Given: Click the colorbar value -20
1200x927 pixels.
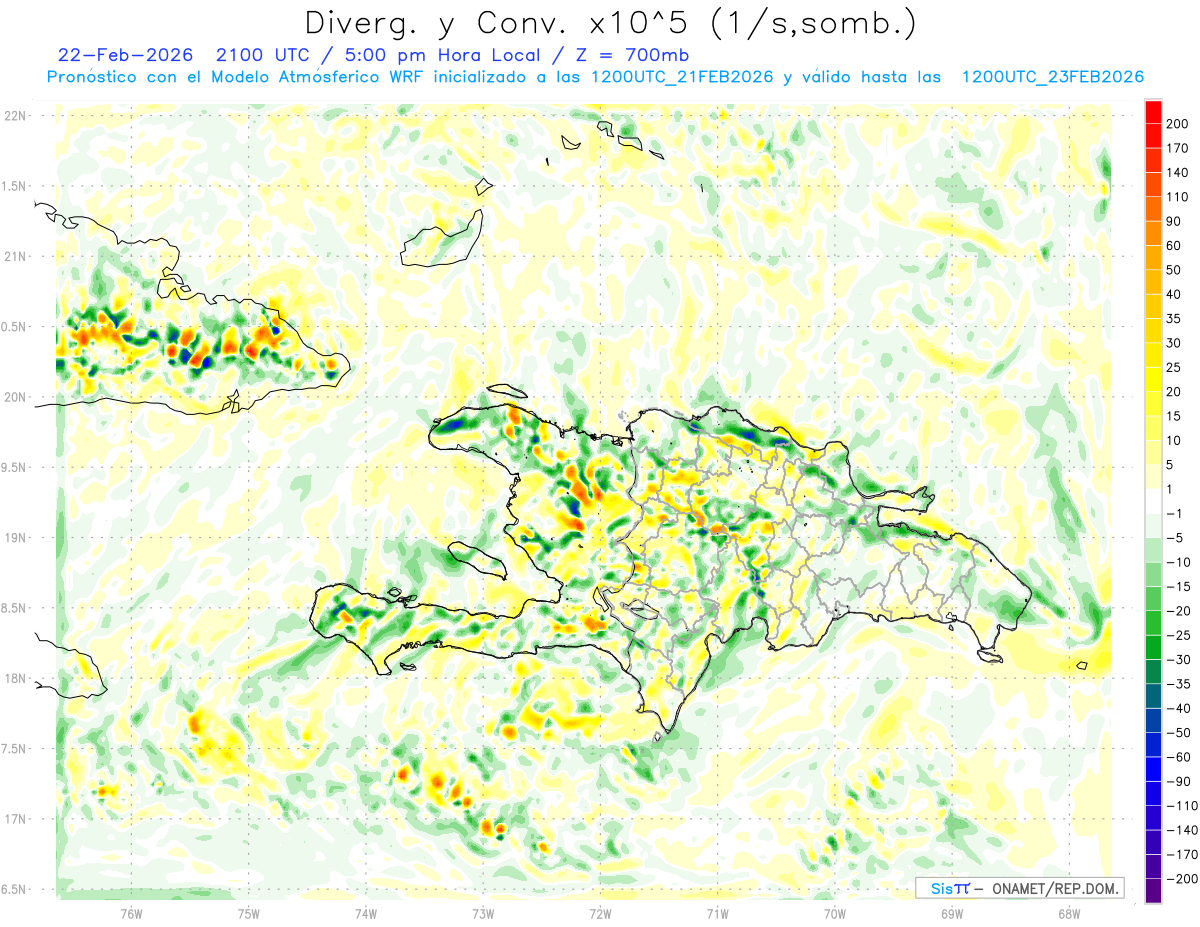Looking at the screenshot, I should pyautogui.click(x=1180, y=612).
